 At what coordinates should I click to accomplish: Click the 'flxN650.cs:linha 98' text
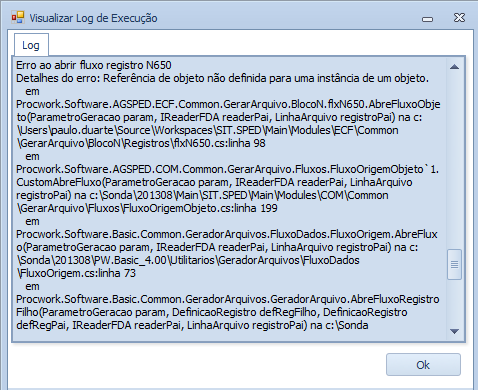pyautogui.click(x=220, y=143)
